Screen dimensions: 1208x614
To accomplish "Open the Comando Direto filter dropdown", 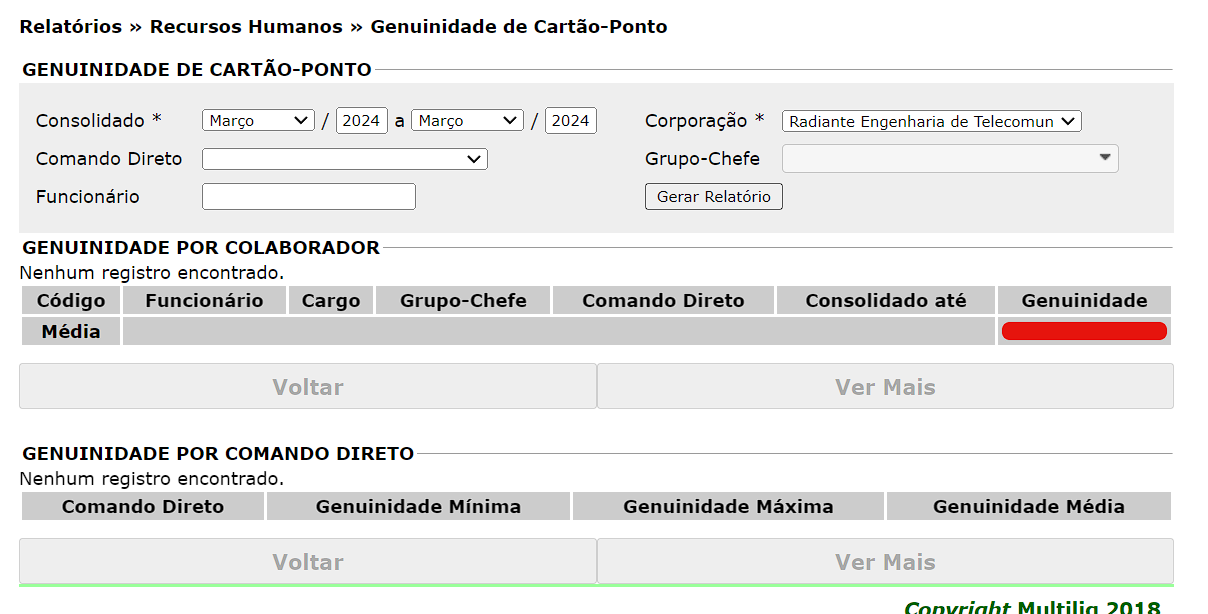I will coord(344,159).
